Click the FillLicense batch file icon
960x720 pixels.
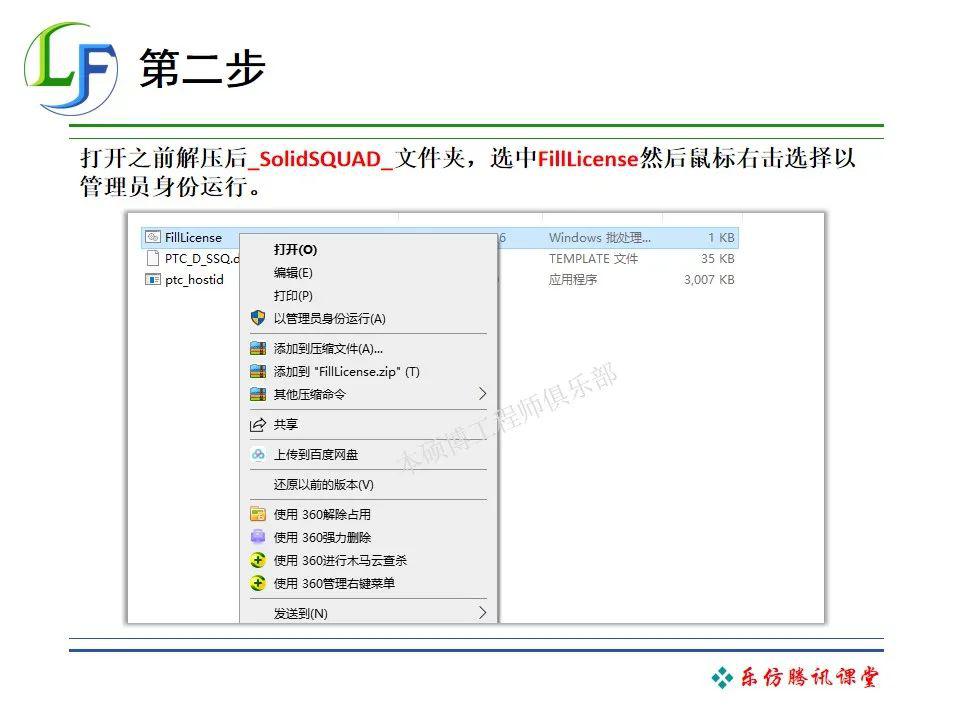click(152, 237)
